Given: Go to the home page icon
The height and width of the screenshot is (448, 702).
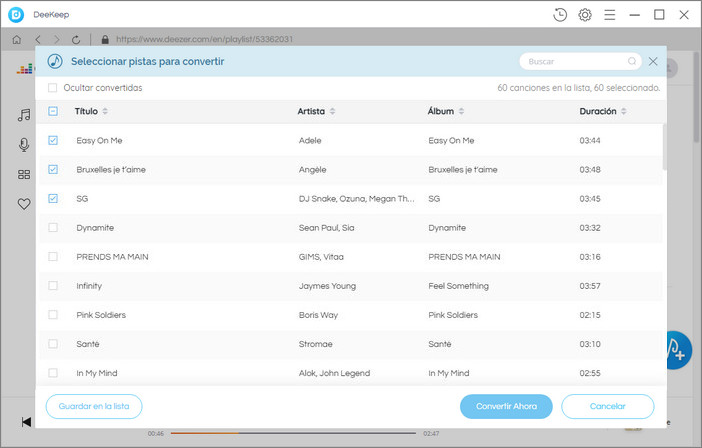Looking at the screenshot, I should click(17, 39).
